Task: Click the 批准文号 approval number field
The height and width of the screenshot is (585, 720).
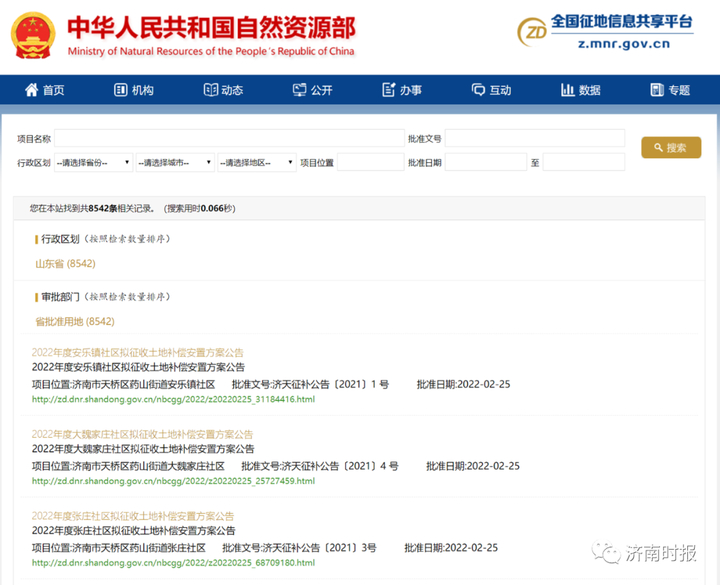Action: pos(534,138)
